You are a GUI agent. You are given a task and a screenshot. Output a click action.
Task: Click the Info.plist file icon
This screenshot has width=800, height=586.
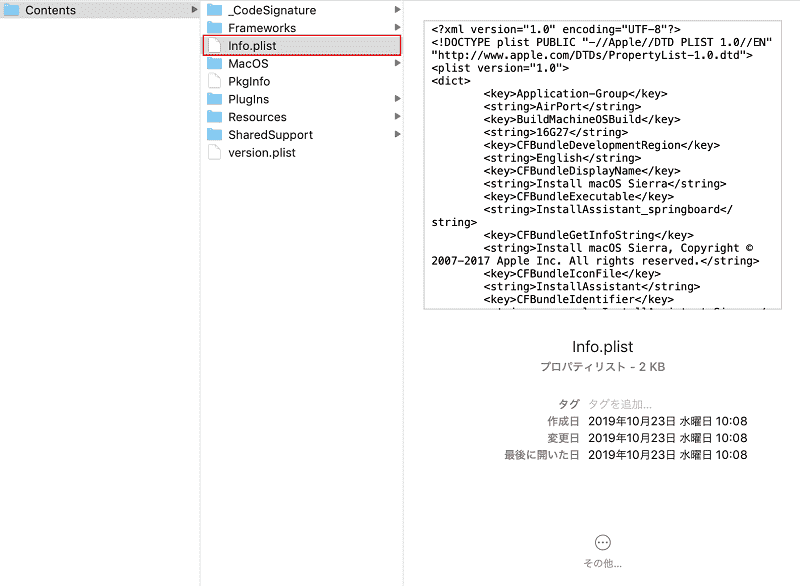[x=215, y=45]
